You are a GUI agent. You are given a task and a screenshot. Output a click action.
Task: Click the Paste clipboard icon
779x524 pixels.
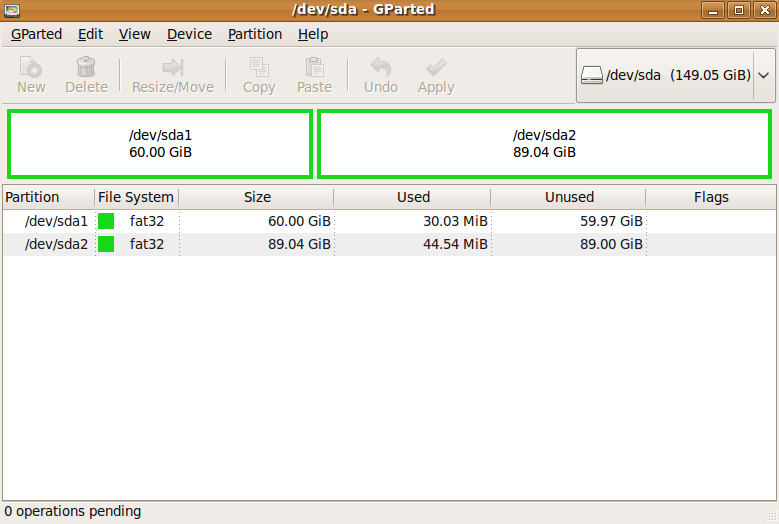(x=314, y=67)
